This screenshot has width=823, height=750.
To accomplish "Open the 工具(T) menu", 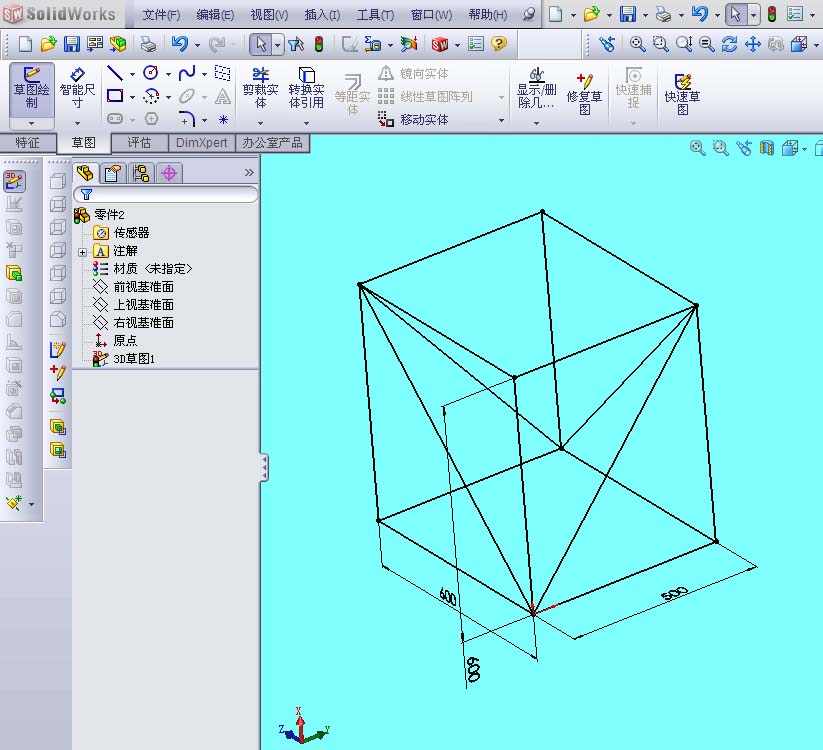I will click(x=375, y=15).
